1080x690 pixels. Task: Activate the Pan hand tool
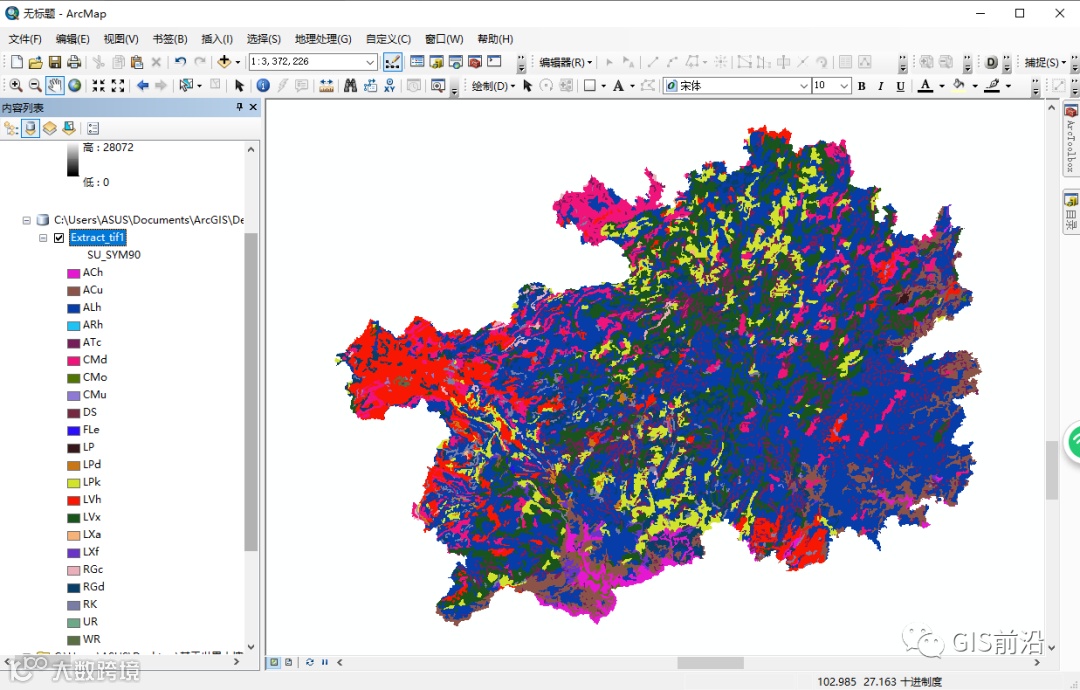[55, 86]
